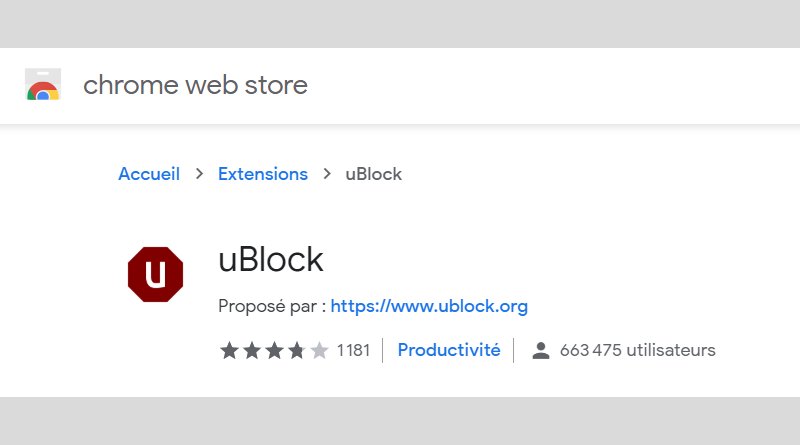Click the users person icon
The height and width of the screenshot is (445, 800).
(x=541, y=351)
